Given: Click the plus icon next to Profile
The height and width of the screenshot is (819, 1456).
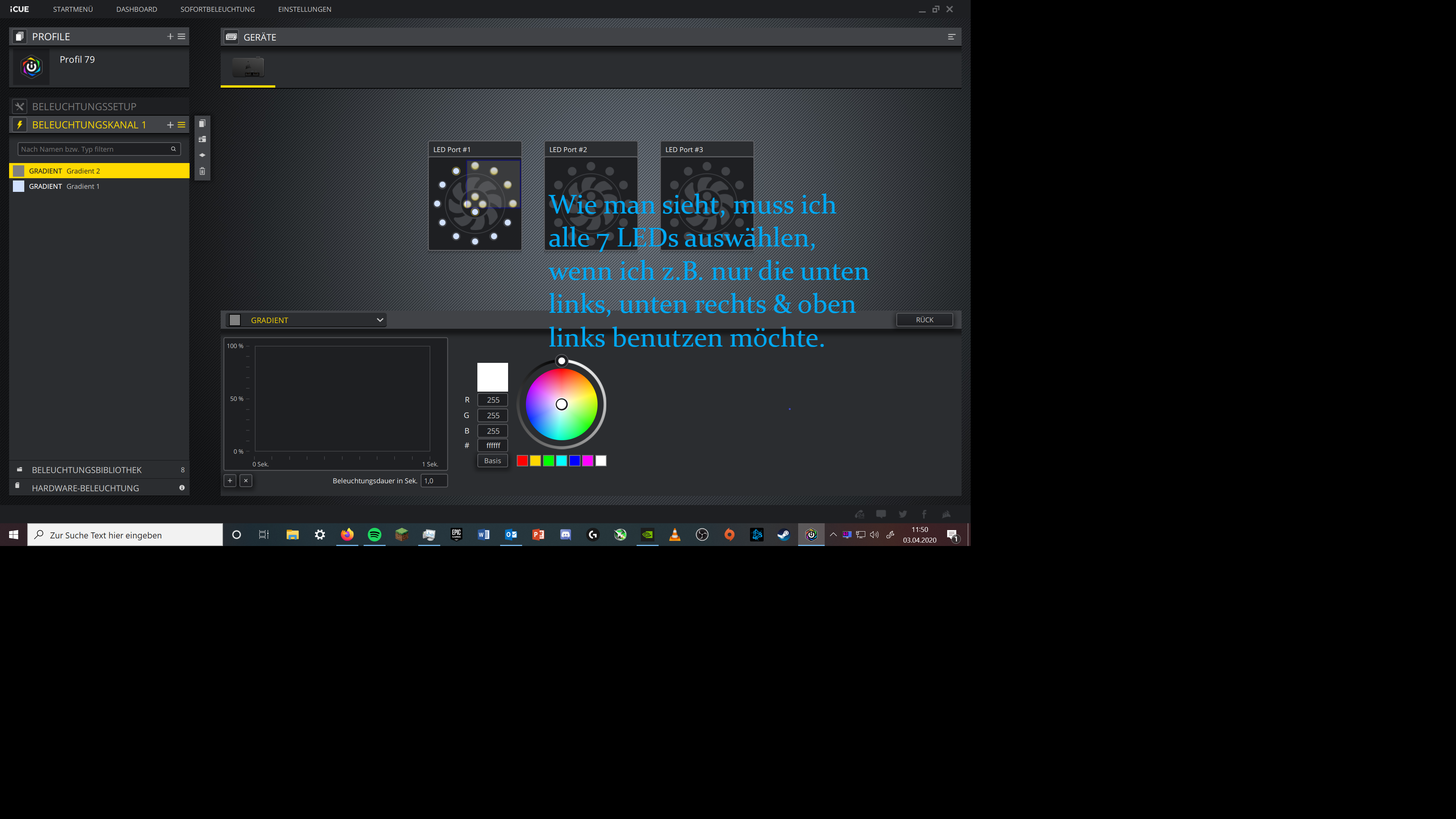Looking at the screenshot, I should (170, 37).
